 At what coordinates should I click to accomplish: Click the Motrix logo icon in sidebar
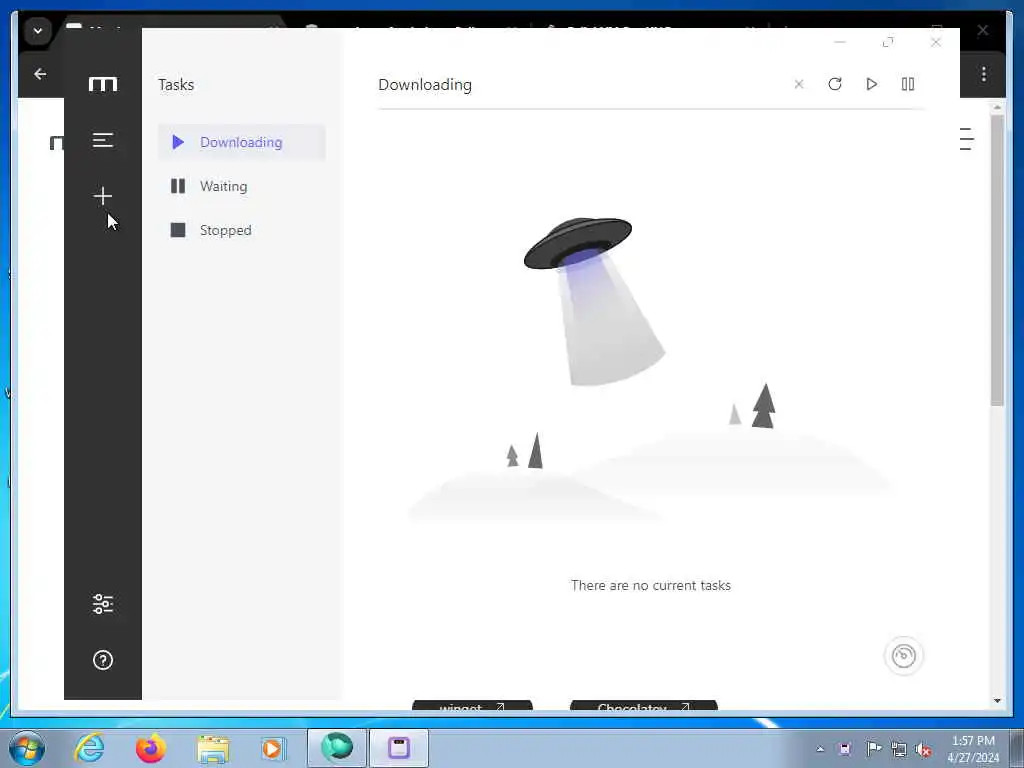point(103,84)
